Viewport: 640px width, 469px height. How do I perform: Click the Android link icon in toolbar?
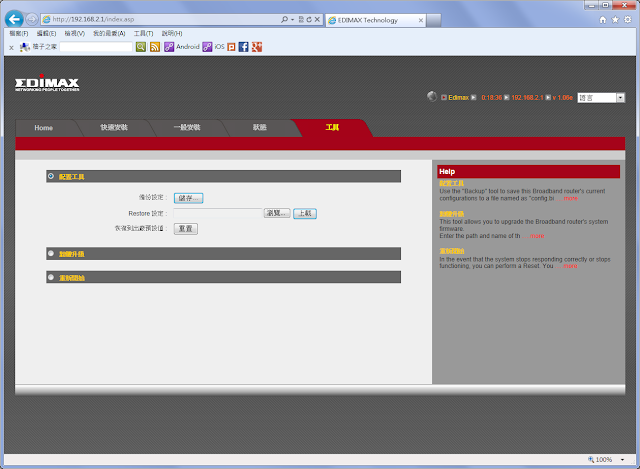[169, 47]
